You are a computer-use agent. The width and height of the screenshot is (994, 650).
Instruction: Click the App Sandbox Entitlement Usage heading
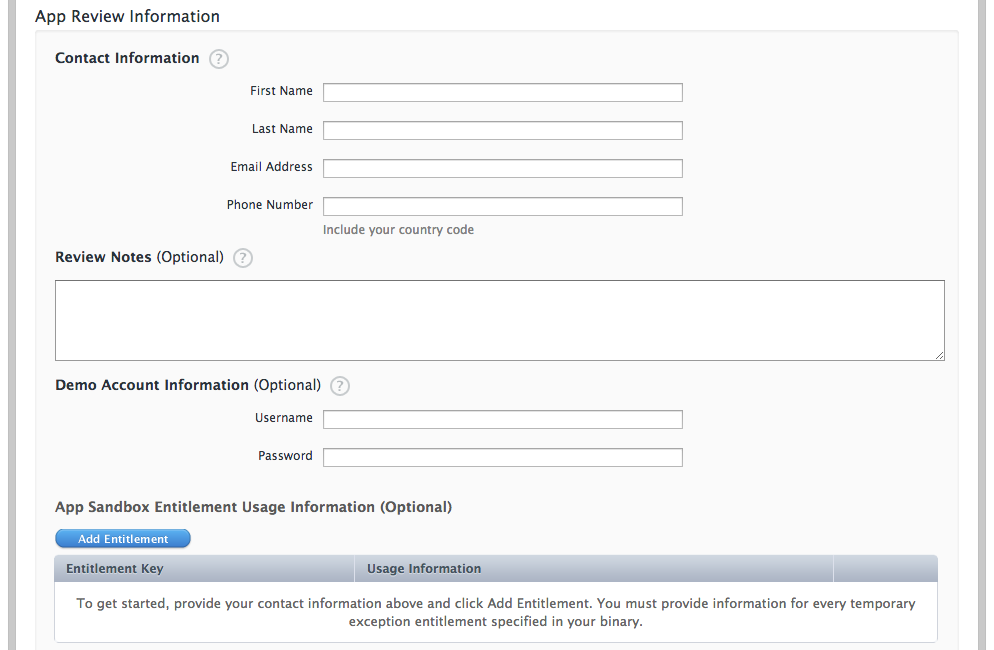click(253, 507)
